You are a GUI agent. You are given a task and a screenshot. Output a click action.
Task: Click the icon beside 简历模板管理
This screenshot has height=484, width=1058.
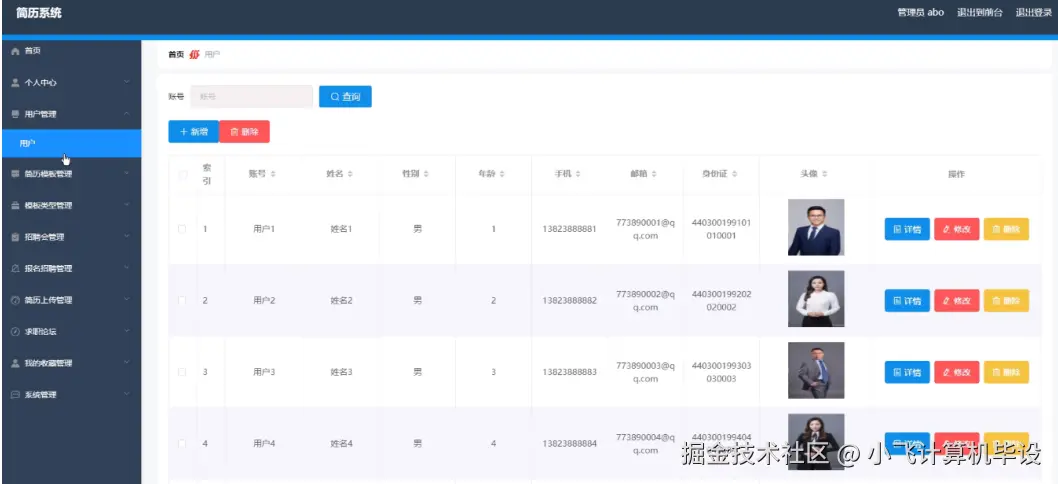16,173
